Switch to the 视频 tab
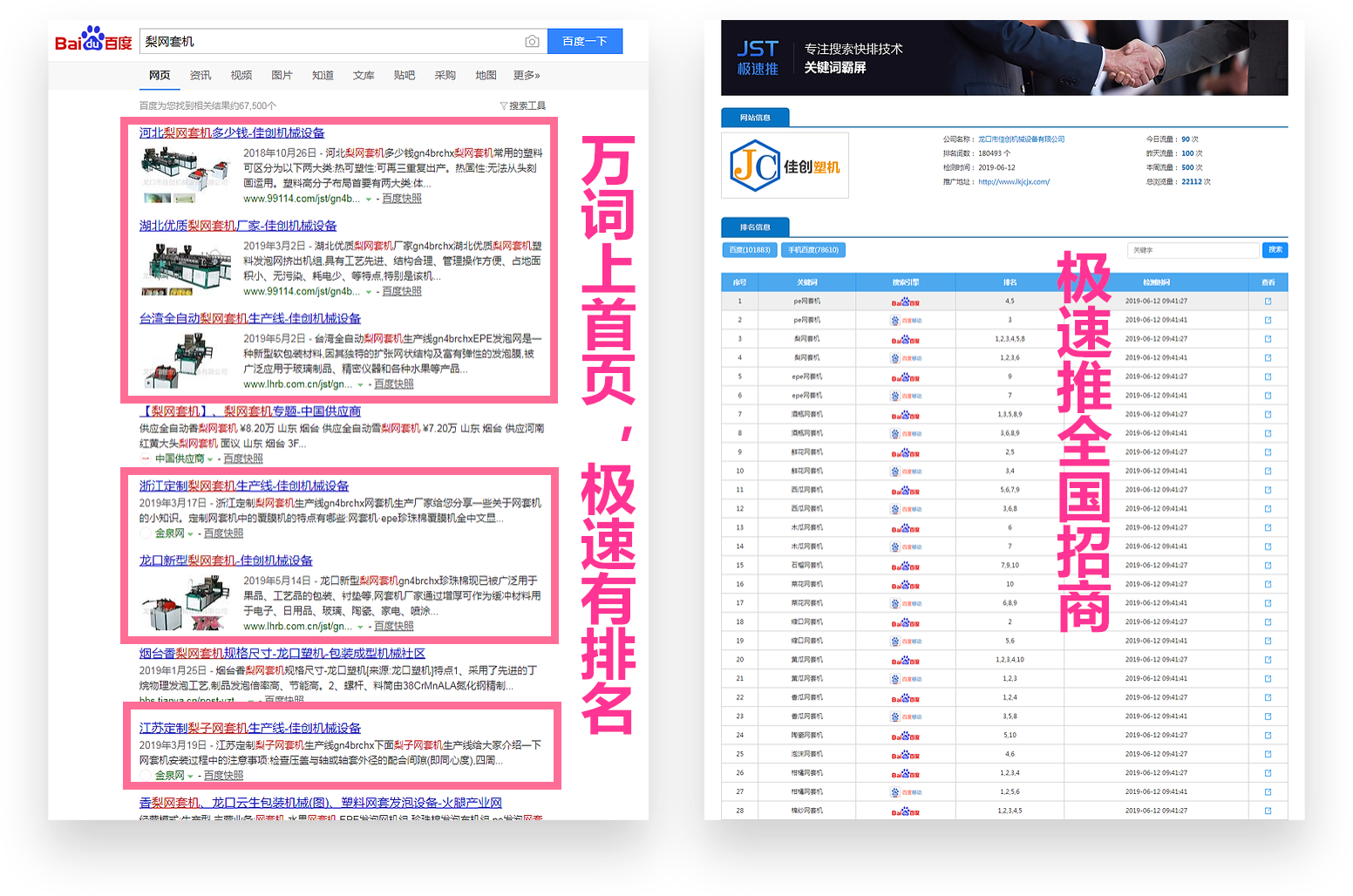Image resolution: width=1353 pixels, height=896 pixels. click(241, 76)
